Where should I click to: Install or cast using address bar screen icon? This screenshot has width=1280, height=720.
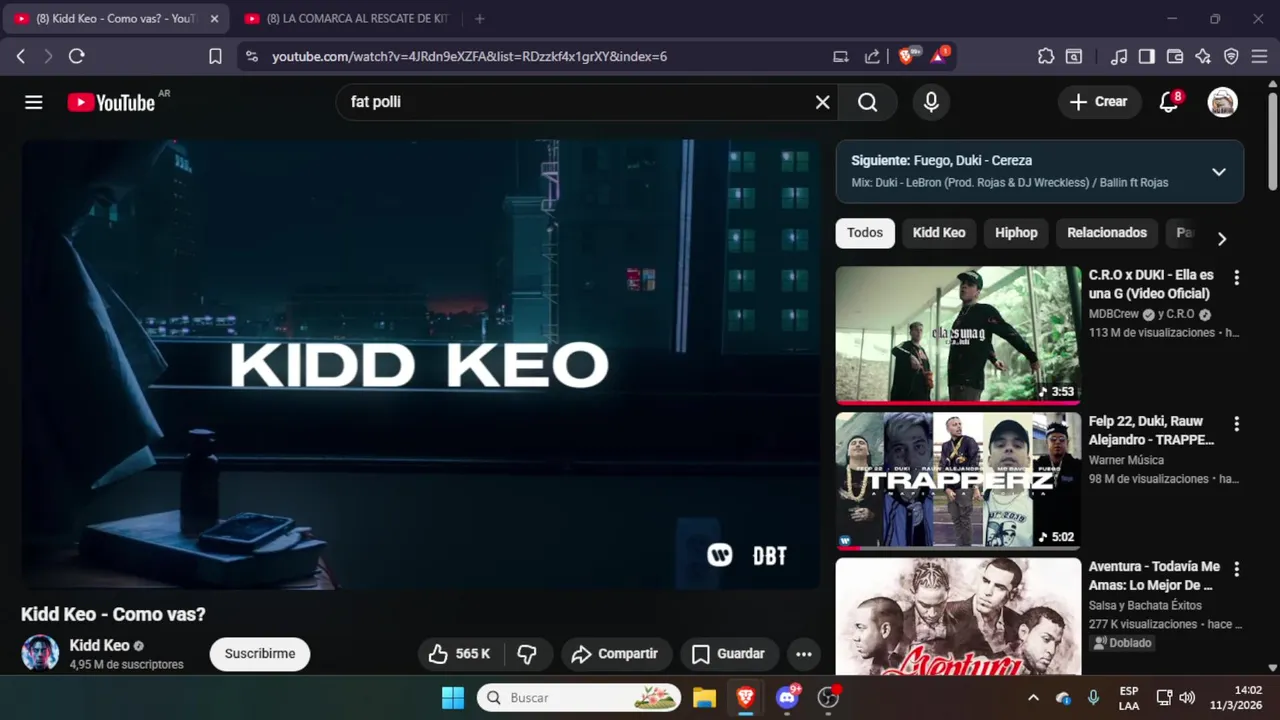point(841,56)
